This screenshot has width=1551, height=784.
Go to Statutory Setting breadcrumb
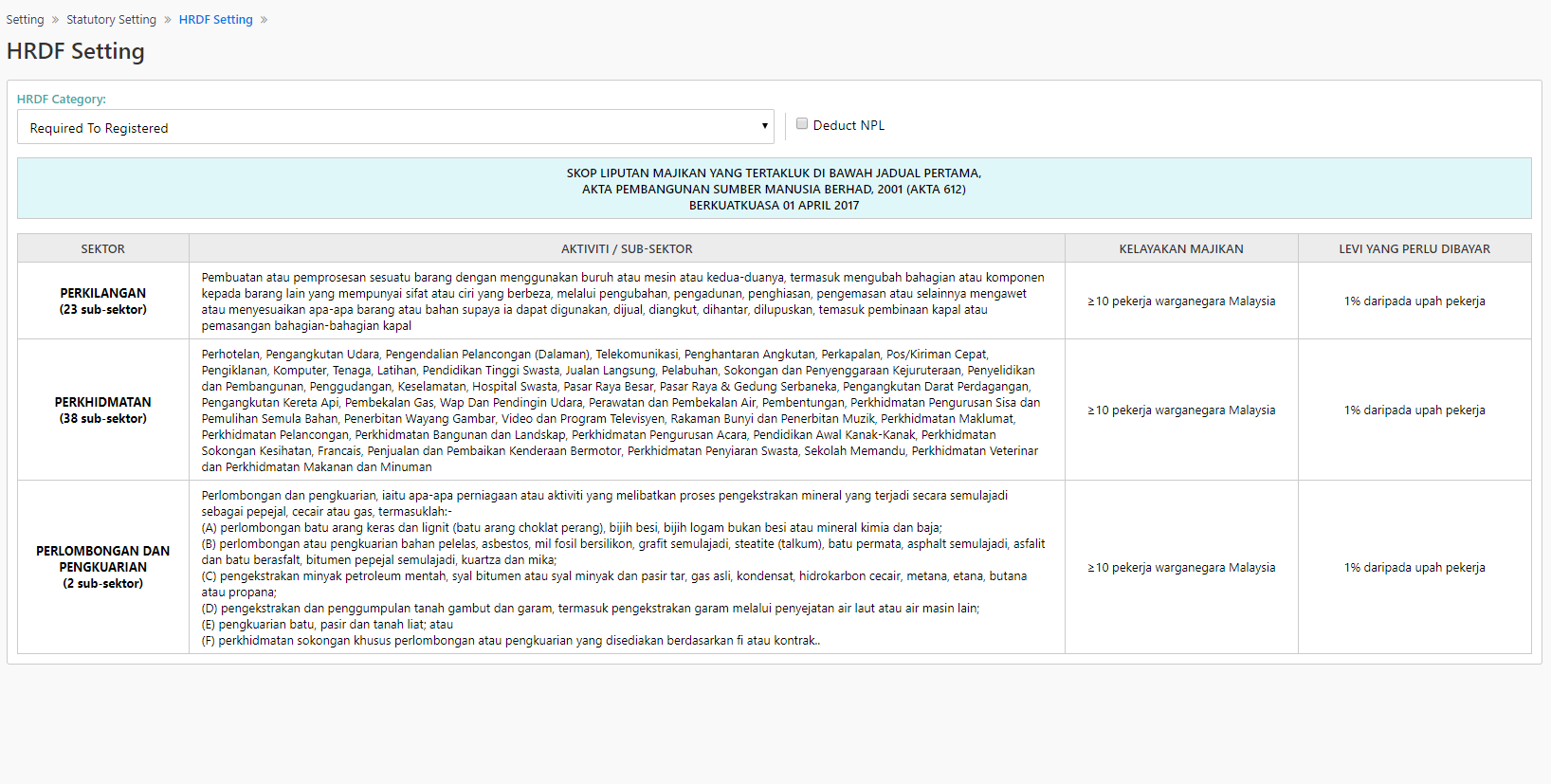(x=111, y=19)
